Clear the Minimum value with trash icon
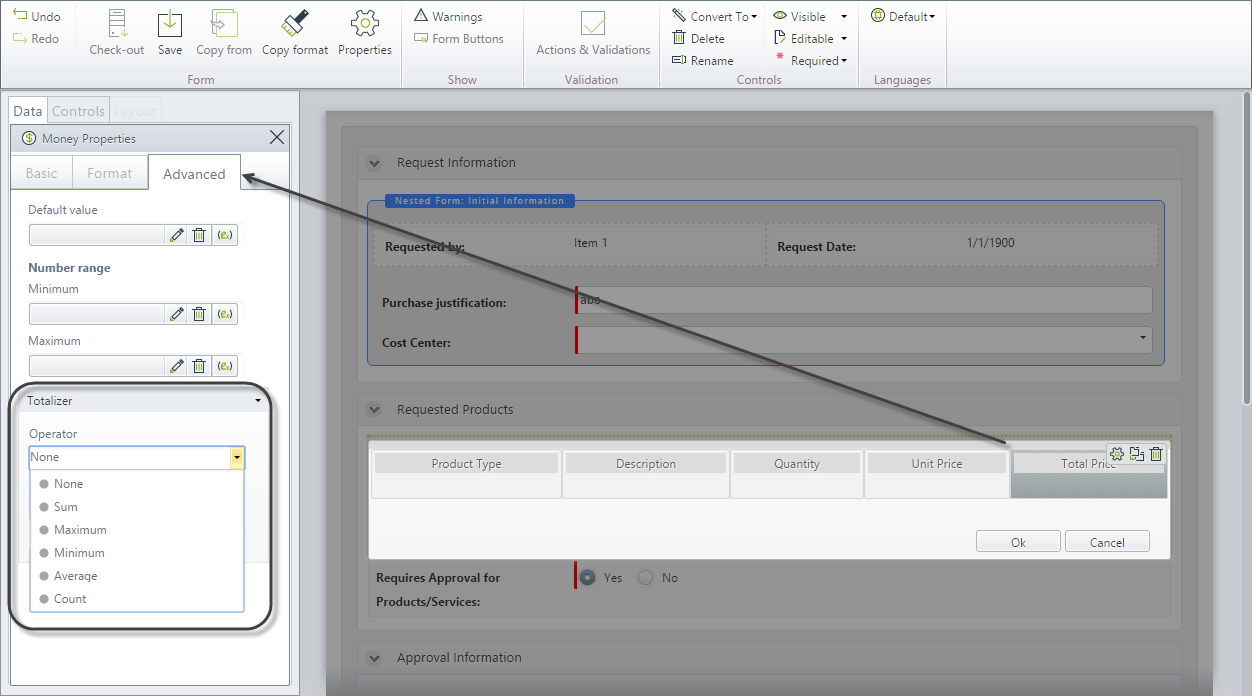The image size is (1252, 696). (x=199, y=314)
